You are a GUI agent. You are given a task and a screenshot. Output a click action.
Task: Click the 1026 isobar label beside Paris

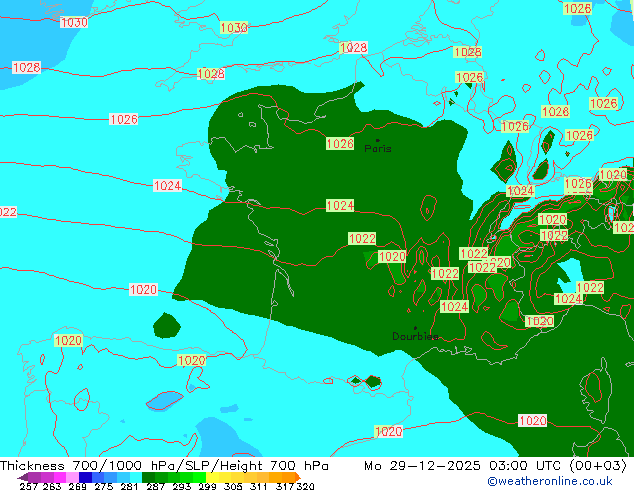tap(340, 144)
